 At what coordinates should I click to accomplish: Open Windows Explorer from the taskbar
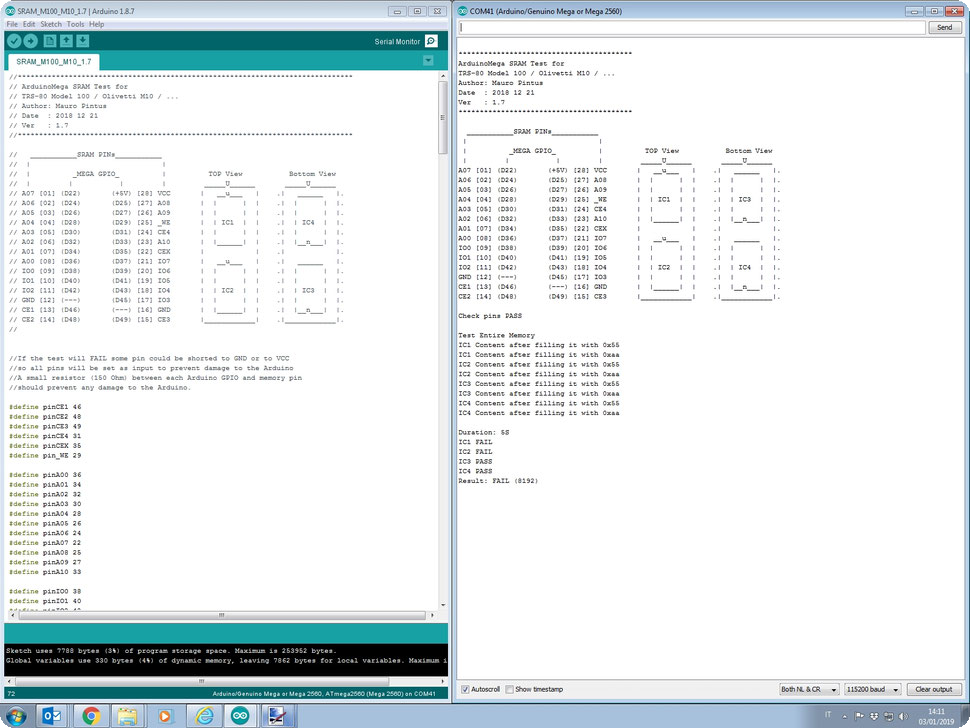127,716
